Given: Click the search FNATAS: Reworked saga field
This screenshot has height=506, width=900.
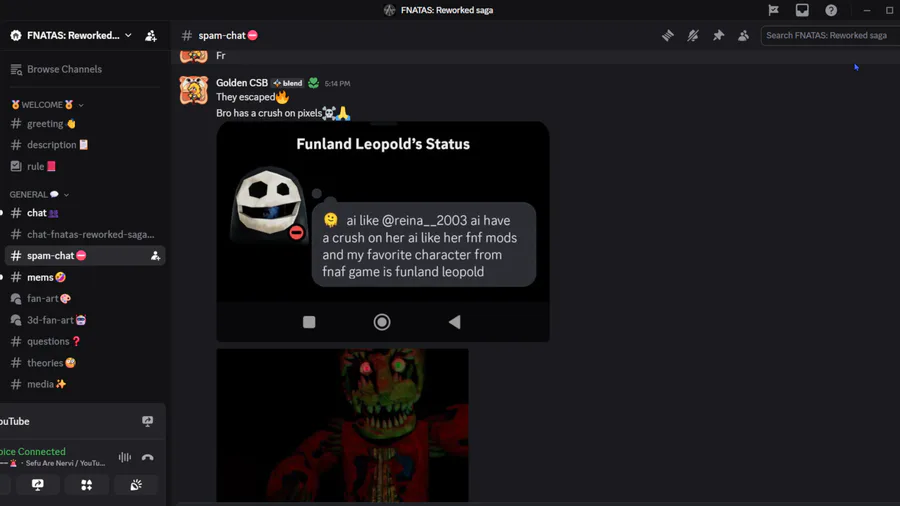Looking at the screenshot, I should point(830,36).
